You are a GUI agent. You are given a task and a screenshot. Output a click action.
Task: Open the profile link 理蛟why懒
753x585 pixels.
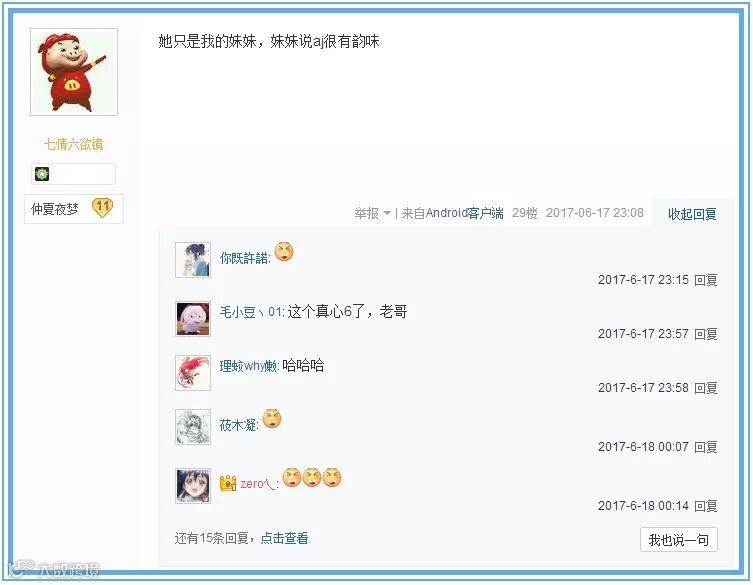249,366
